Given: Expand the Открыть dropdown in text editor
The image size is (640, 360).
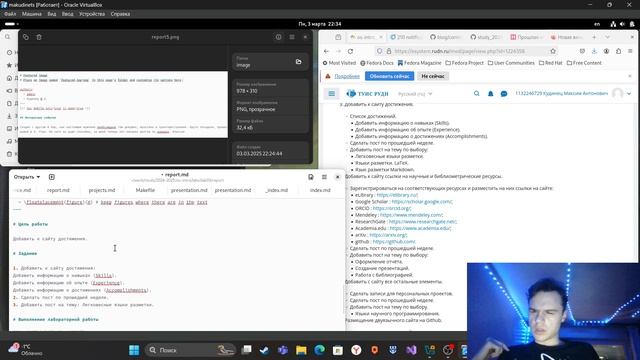Looking at the screenshot, I should click(x=27, y=177).
